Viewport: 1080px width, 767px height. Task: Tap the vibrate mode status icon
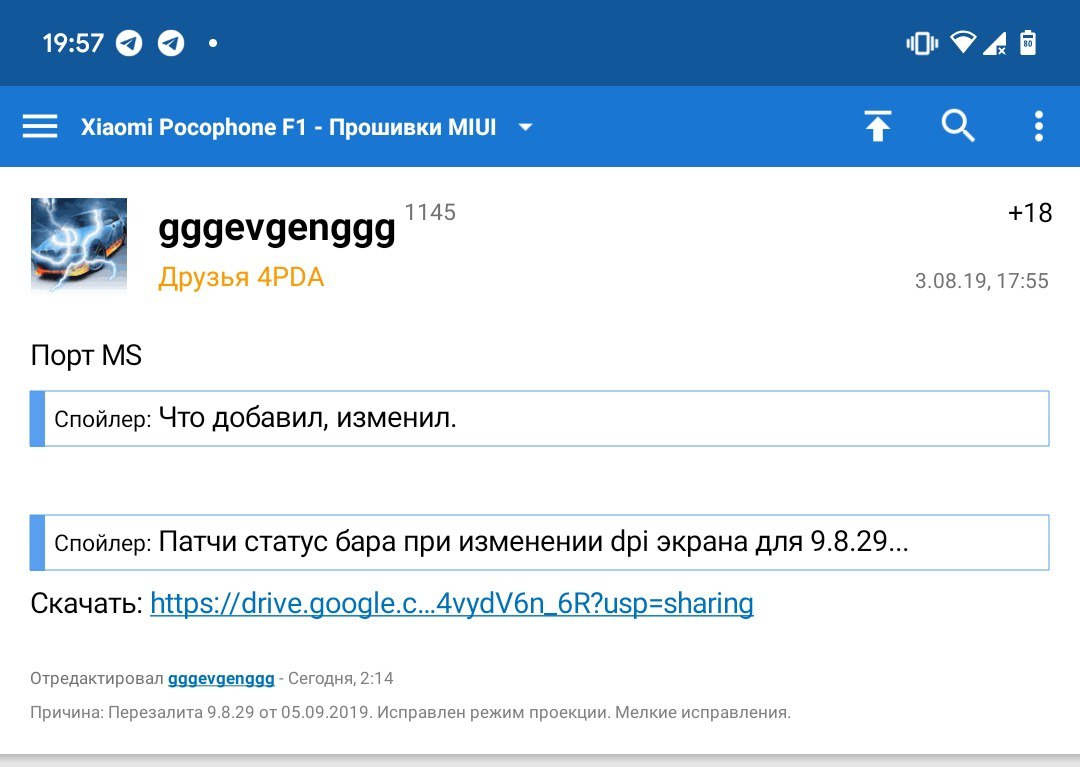coord(922,43)
